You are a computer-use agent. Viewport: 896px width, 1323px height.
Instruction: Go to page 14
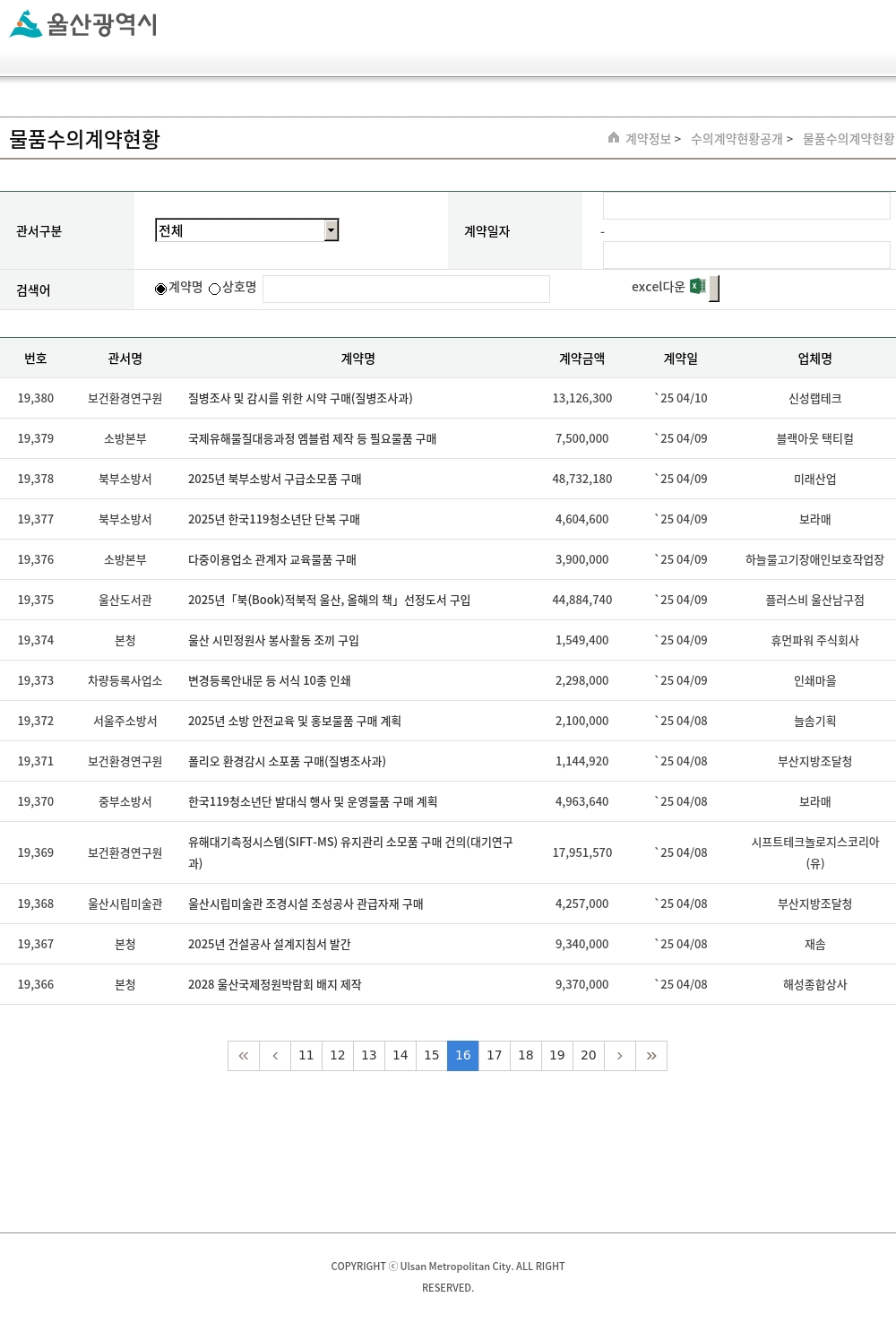coord(401,1055)
